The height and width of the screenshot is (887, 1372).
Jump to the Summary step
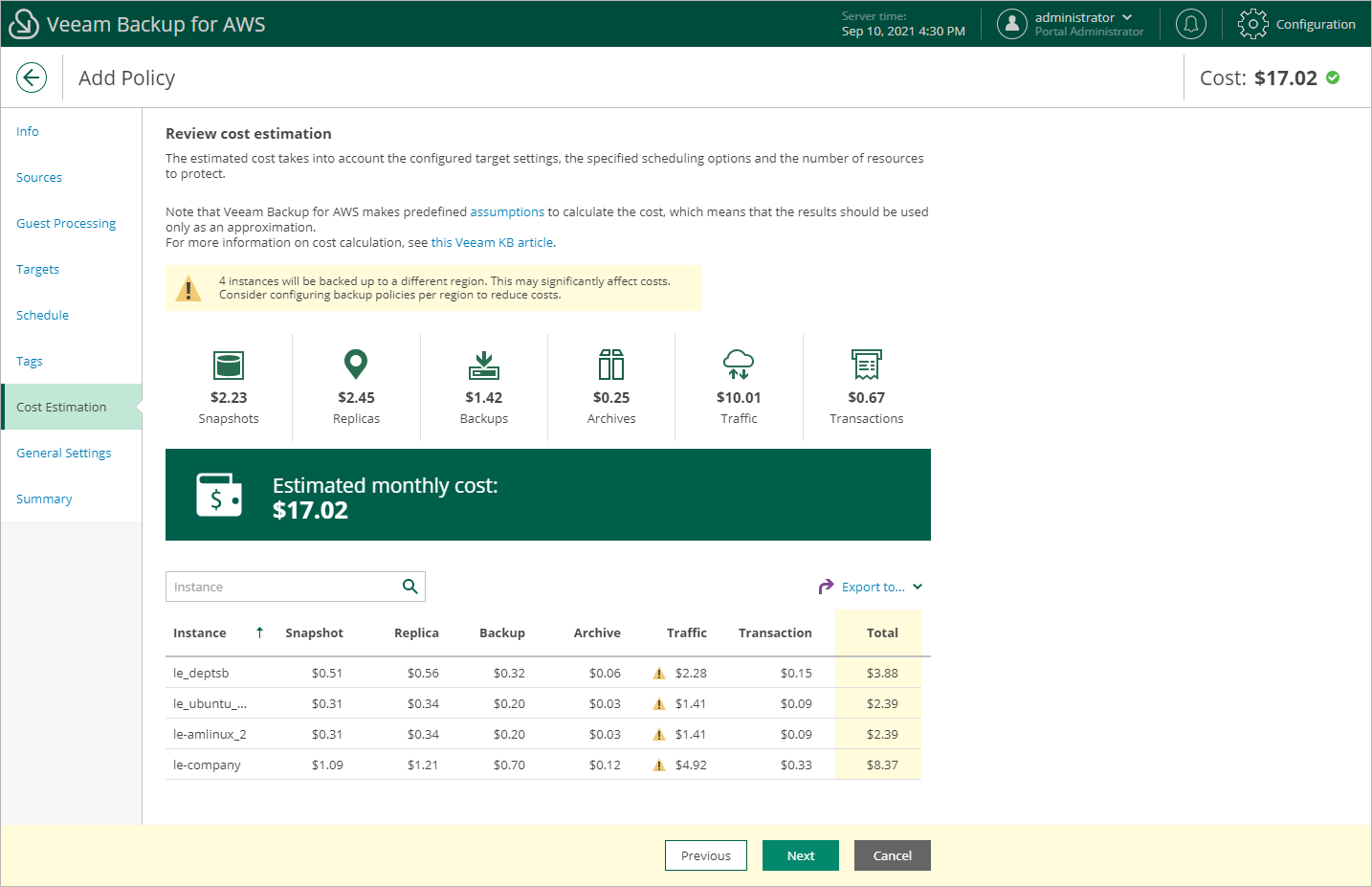[44, 499]
